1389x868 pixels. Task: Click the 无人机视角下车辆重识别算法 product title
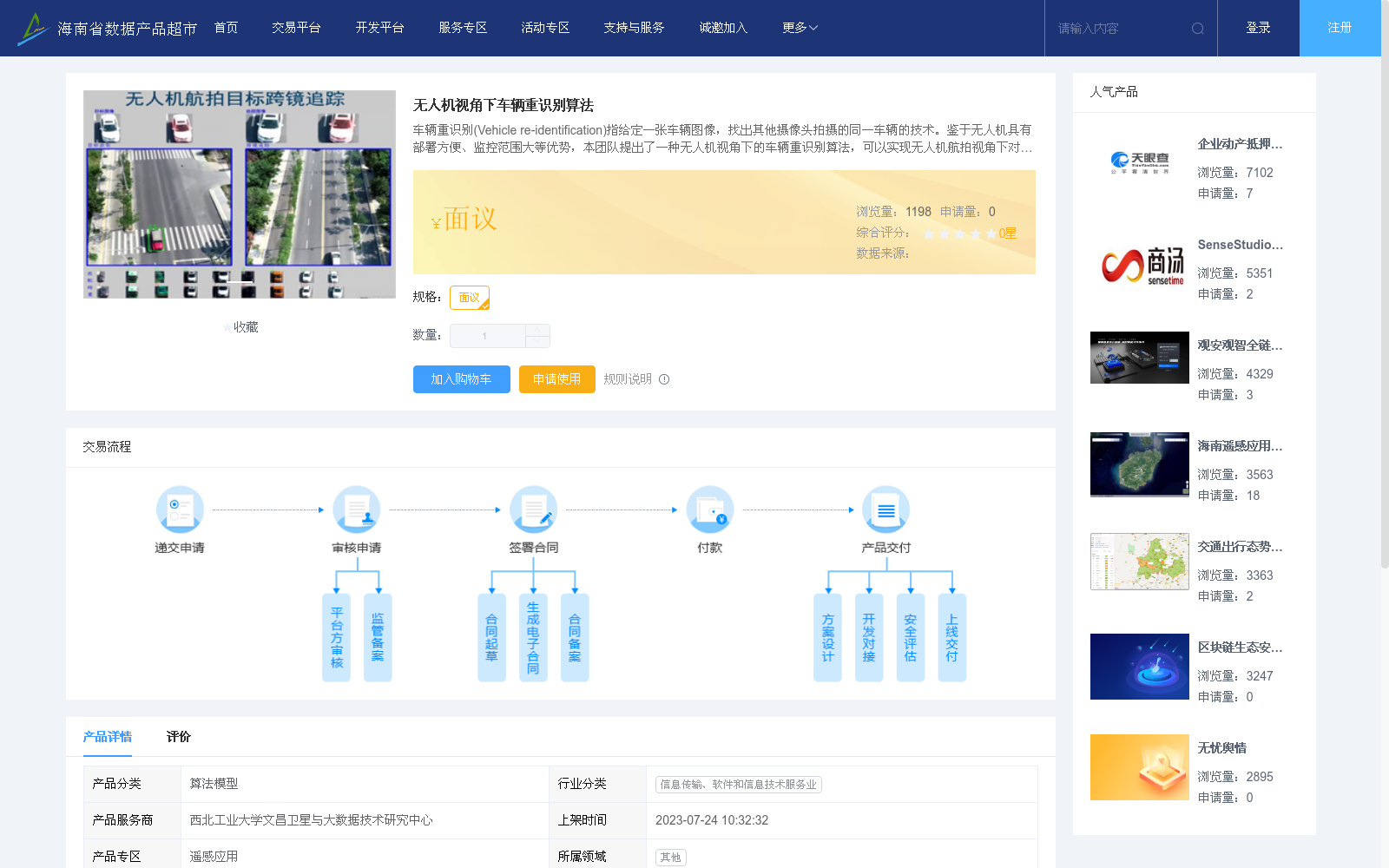click(504, 105)
